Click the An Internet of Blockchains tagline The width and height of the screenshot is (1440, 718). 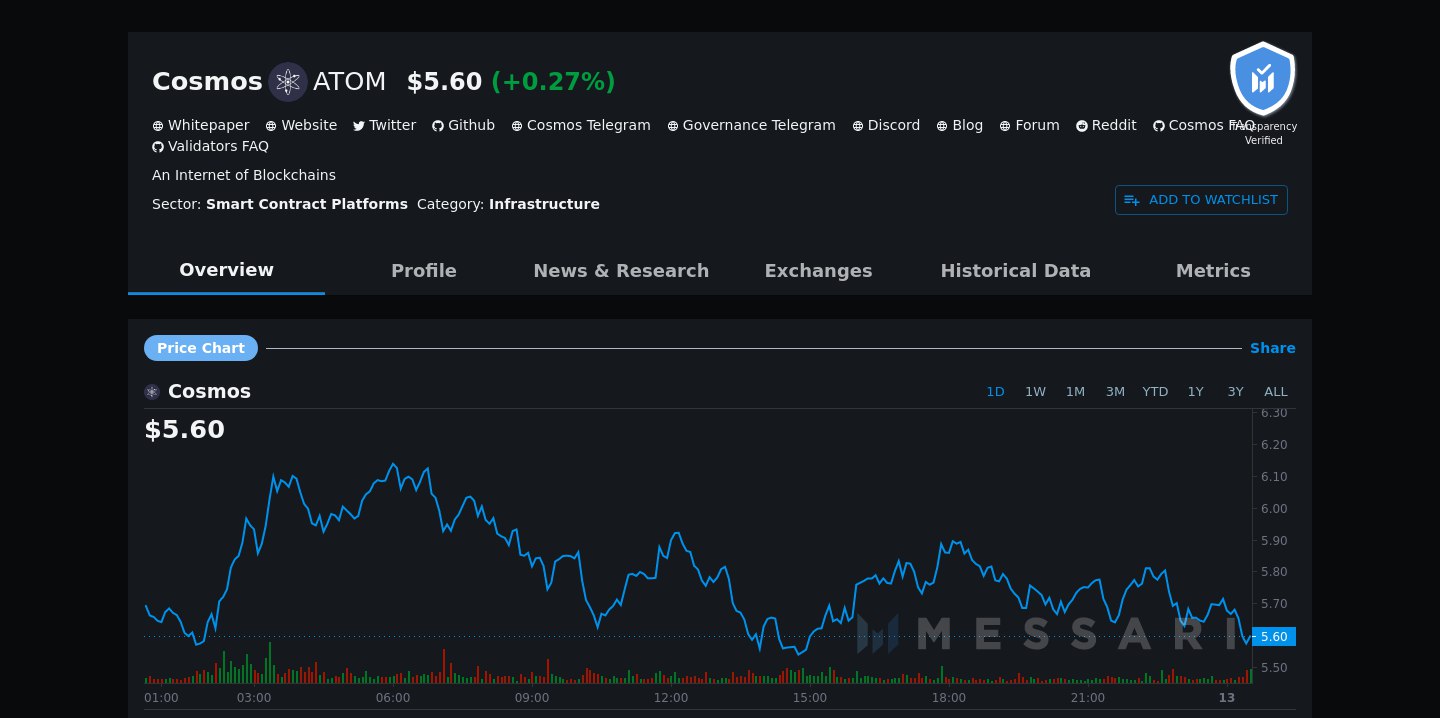pos(244,175)
